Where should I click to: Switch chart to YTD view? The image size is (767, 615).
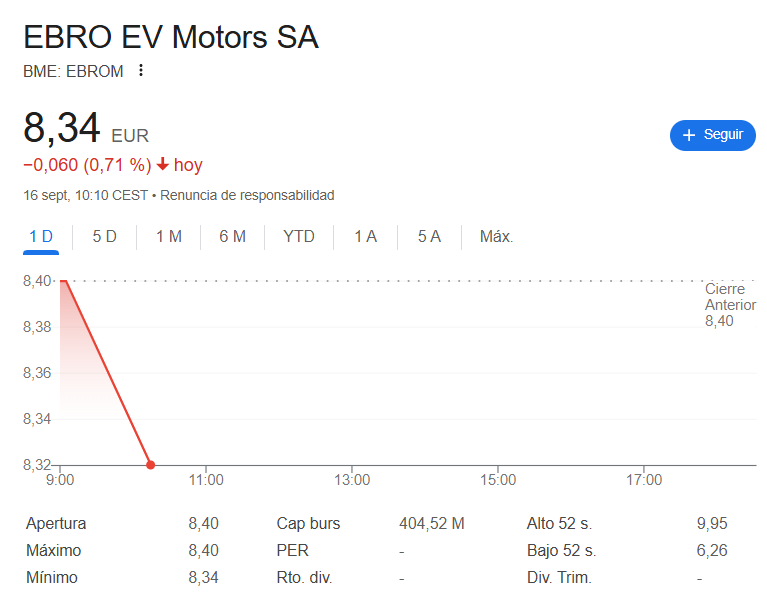pyautogui.click(x=298, y=237)
